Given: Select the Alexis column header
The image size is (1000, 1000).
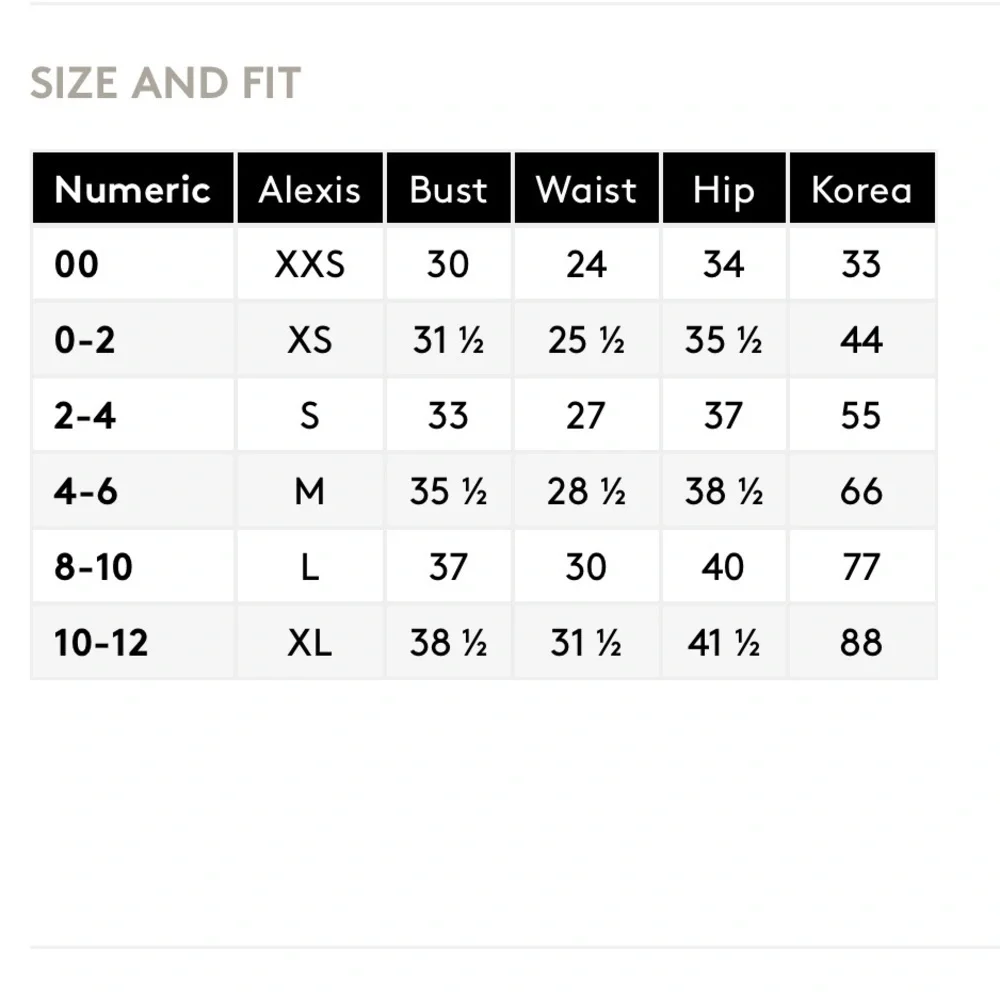Looking at the screenshot, I should 310,188.
